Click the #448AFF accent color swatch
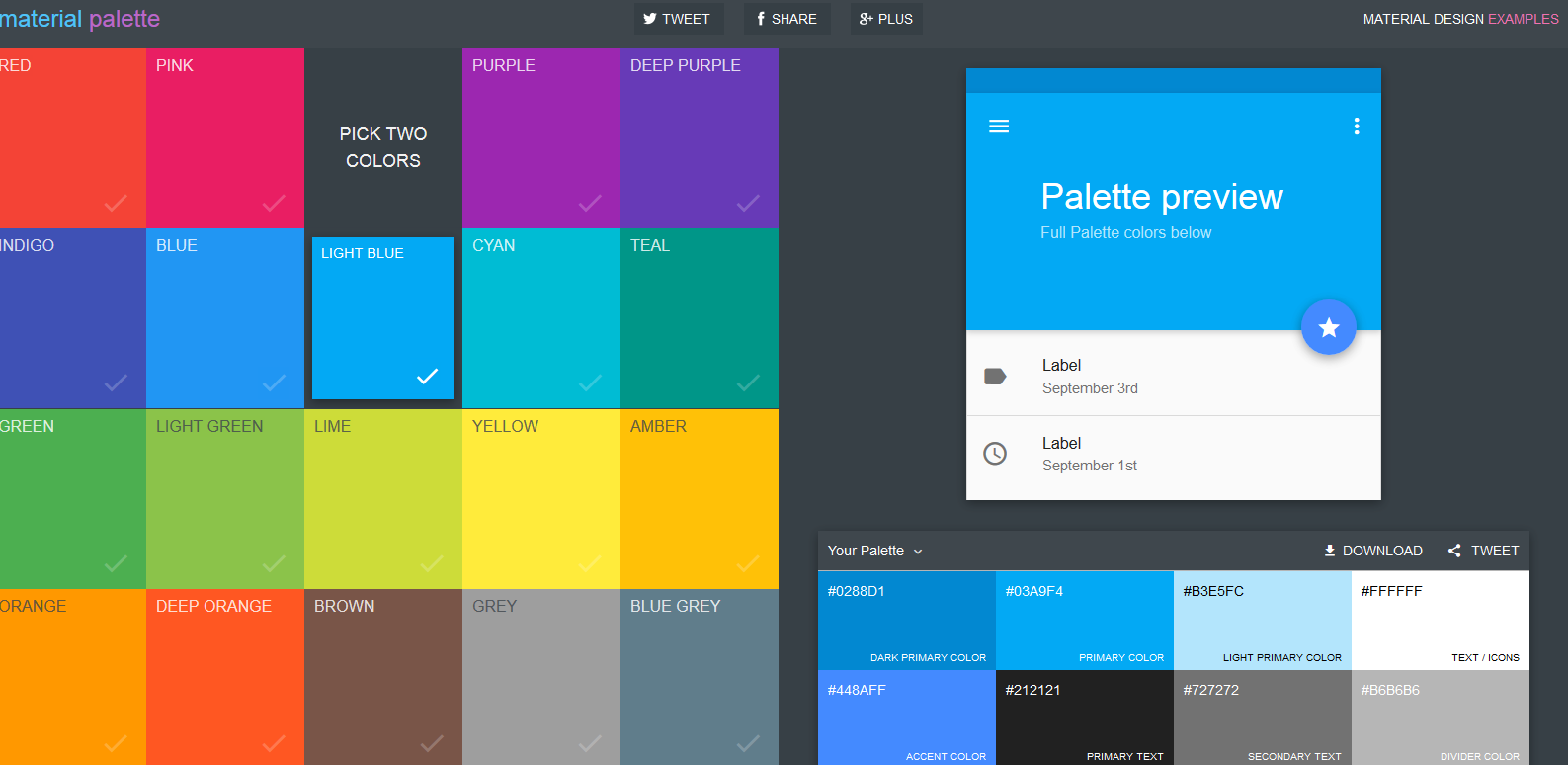The height and width of the screenshot is (765, 1568). (906, 718)
